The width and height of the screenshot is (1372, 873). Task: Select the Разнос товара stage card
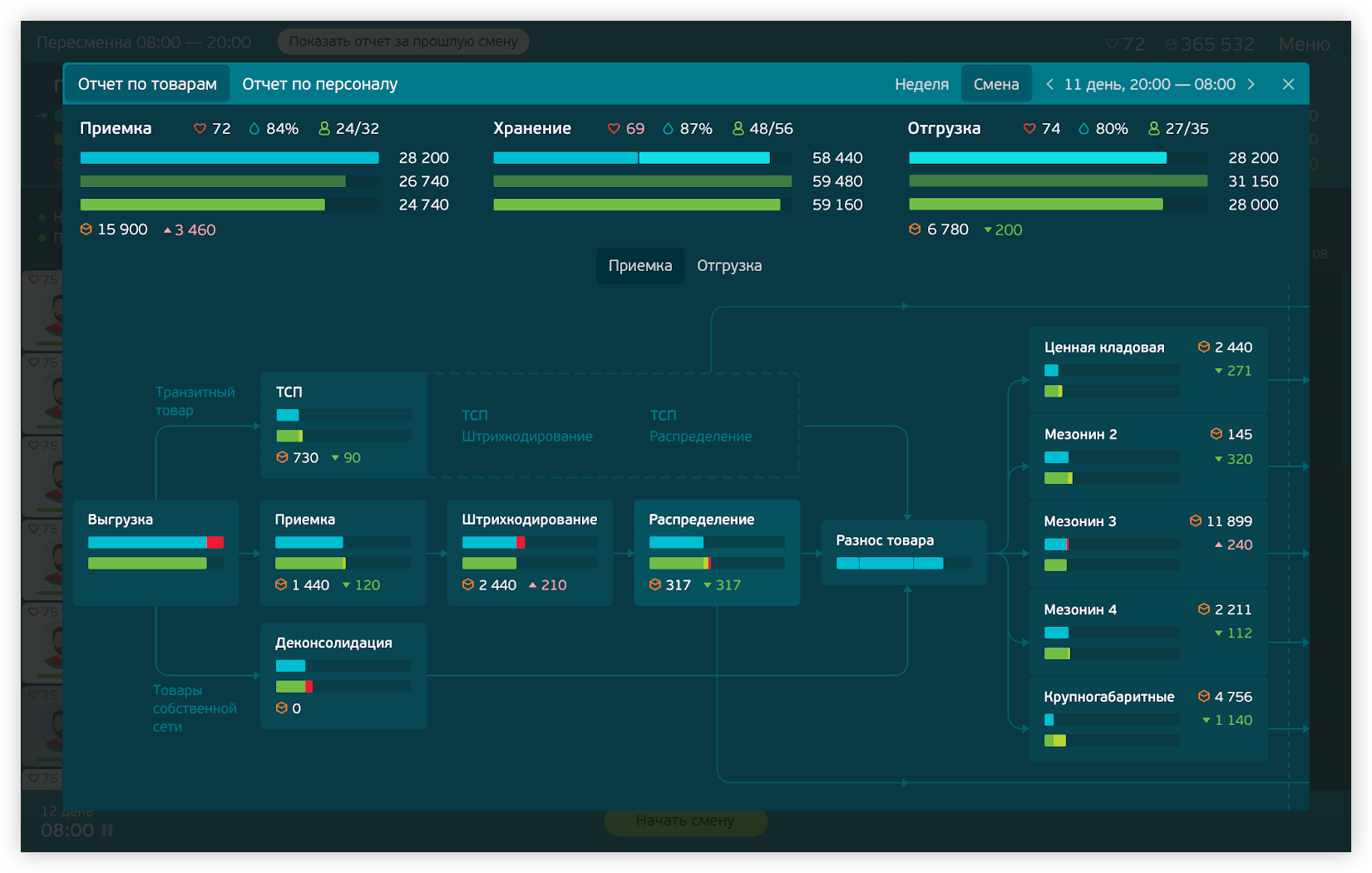pos(904,552)
